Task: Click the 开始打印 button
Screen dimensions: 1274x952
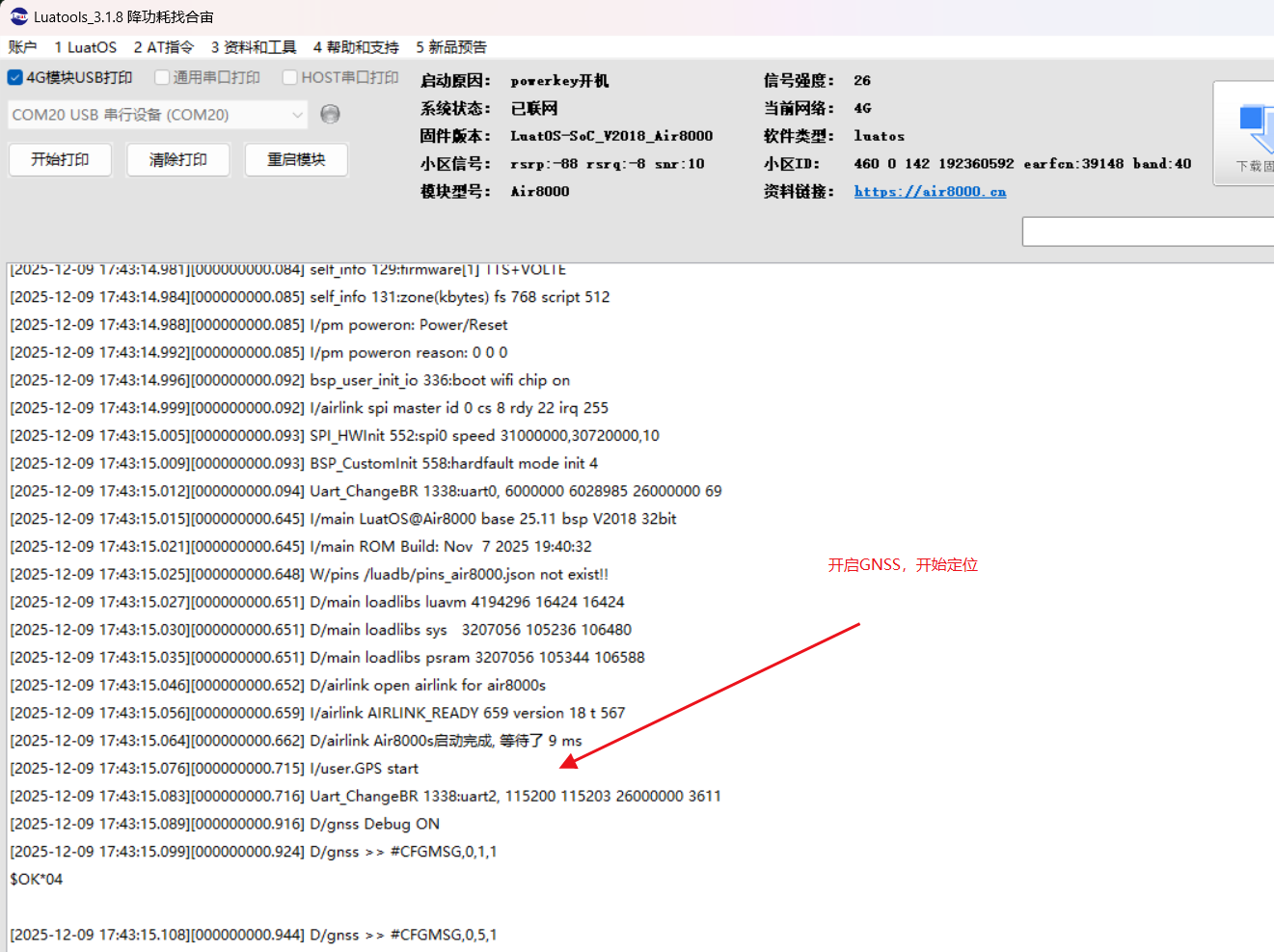Action: pyautogui.click(x=60, y=160)
